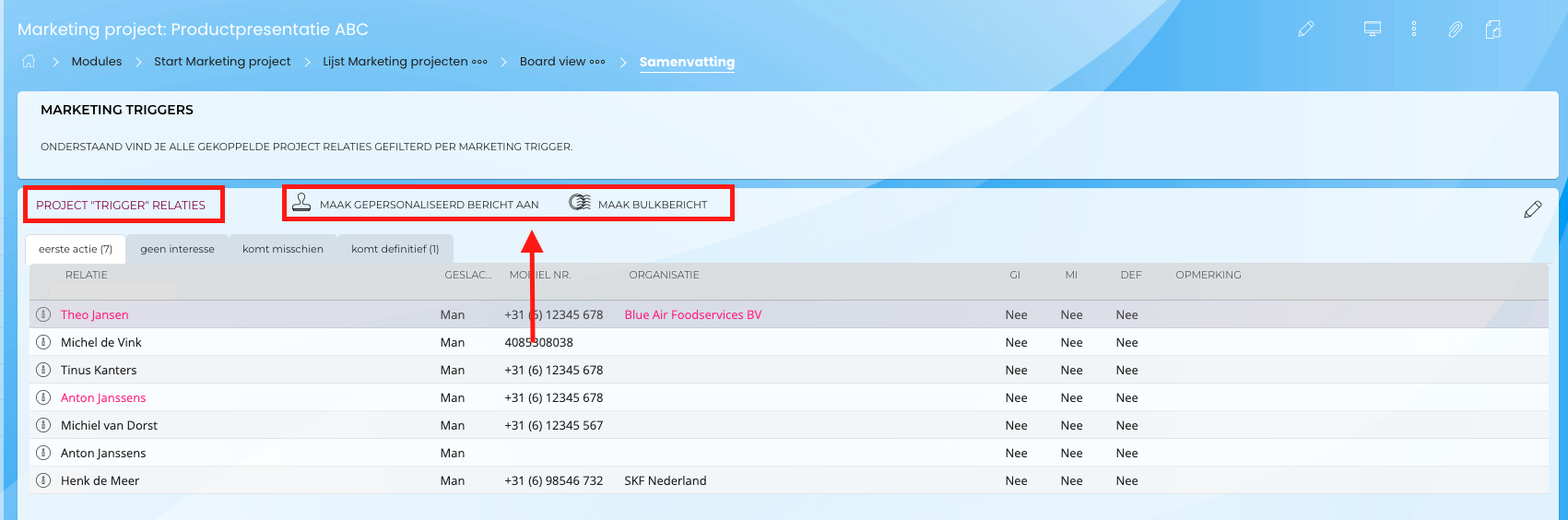1568x520 pixels.
Task: Click Maak bulkbericht button
Action: click(638, 204)
